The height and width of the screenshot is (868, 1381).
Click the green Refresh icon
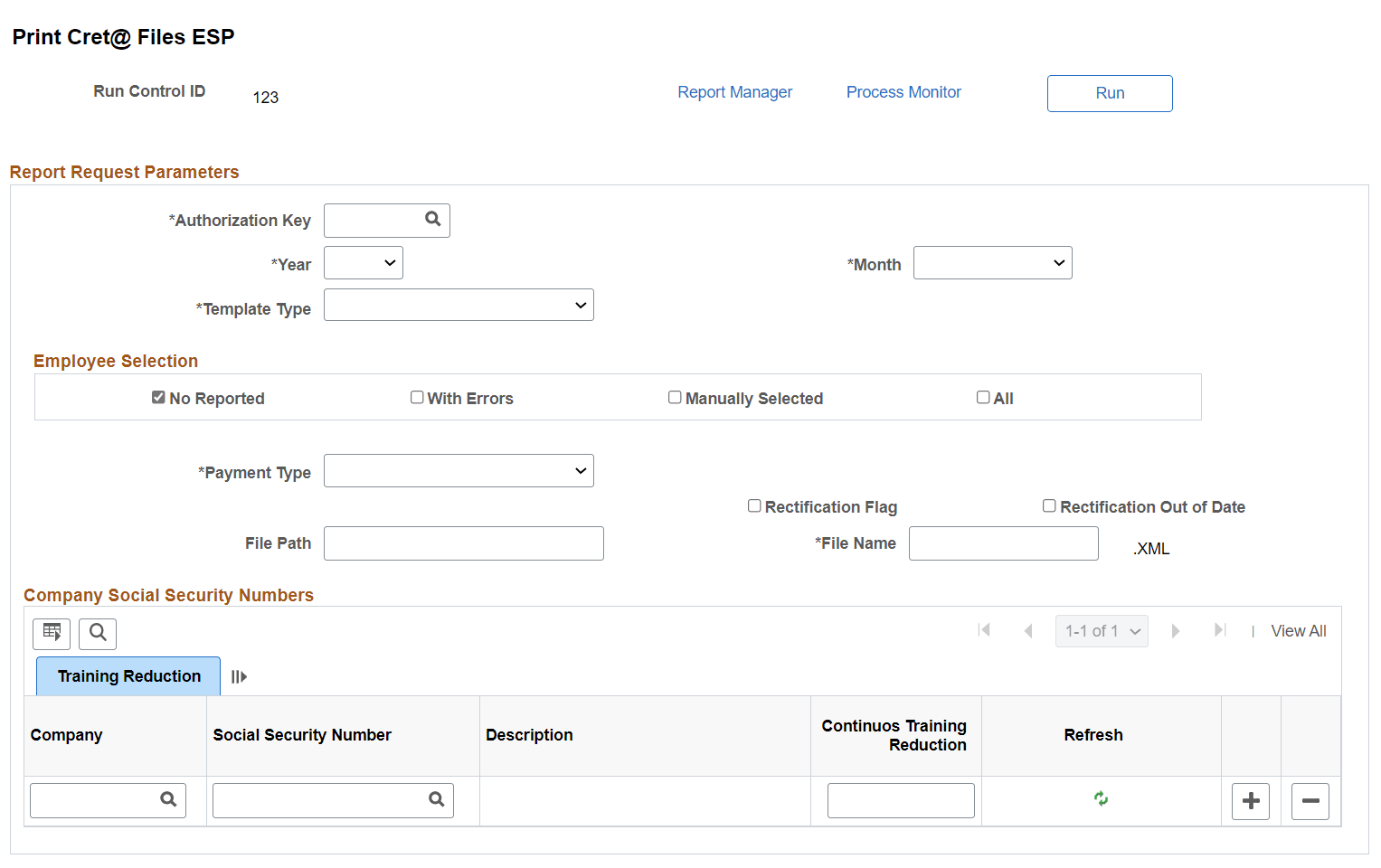1101,798
